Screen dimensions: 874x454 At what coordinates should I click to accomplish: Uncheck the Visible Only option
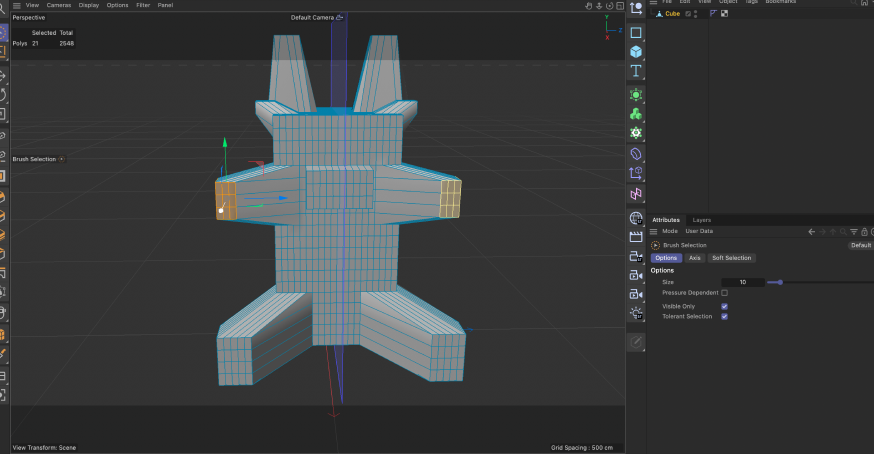724,306
